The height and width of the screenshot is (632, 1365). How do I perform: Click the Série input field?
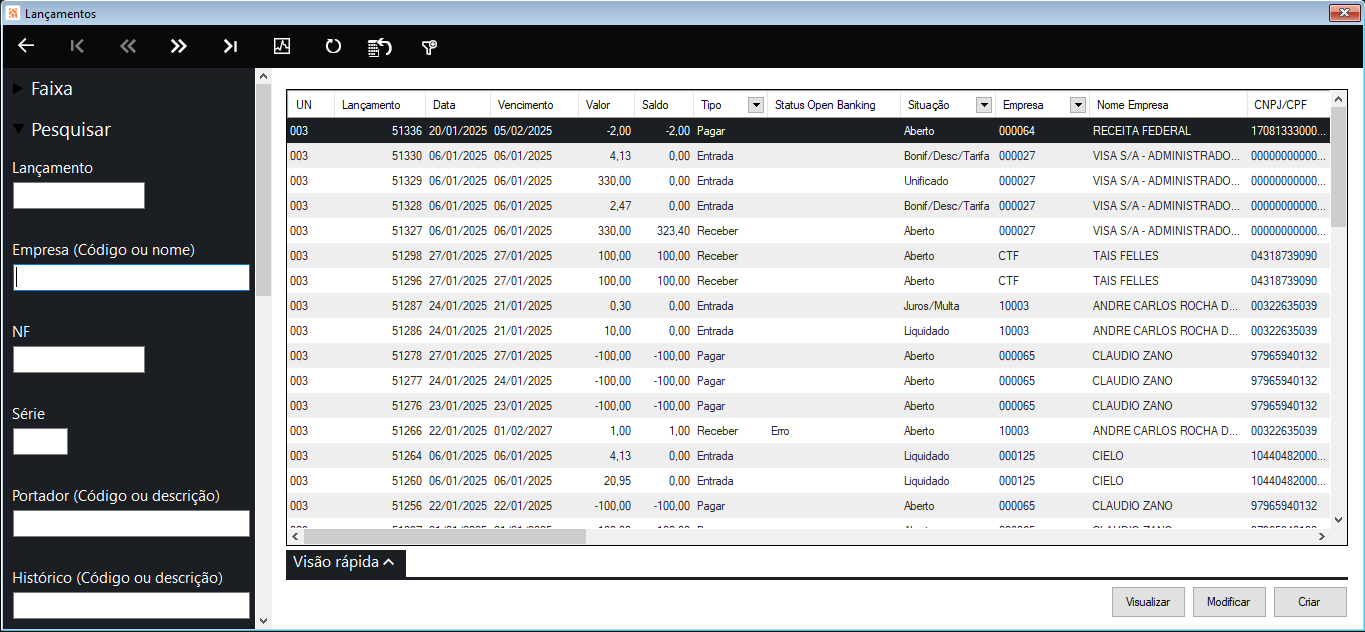coord(40,442)
